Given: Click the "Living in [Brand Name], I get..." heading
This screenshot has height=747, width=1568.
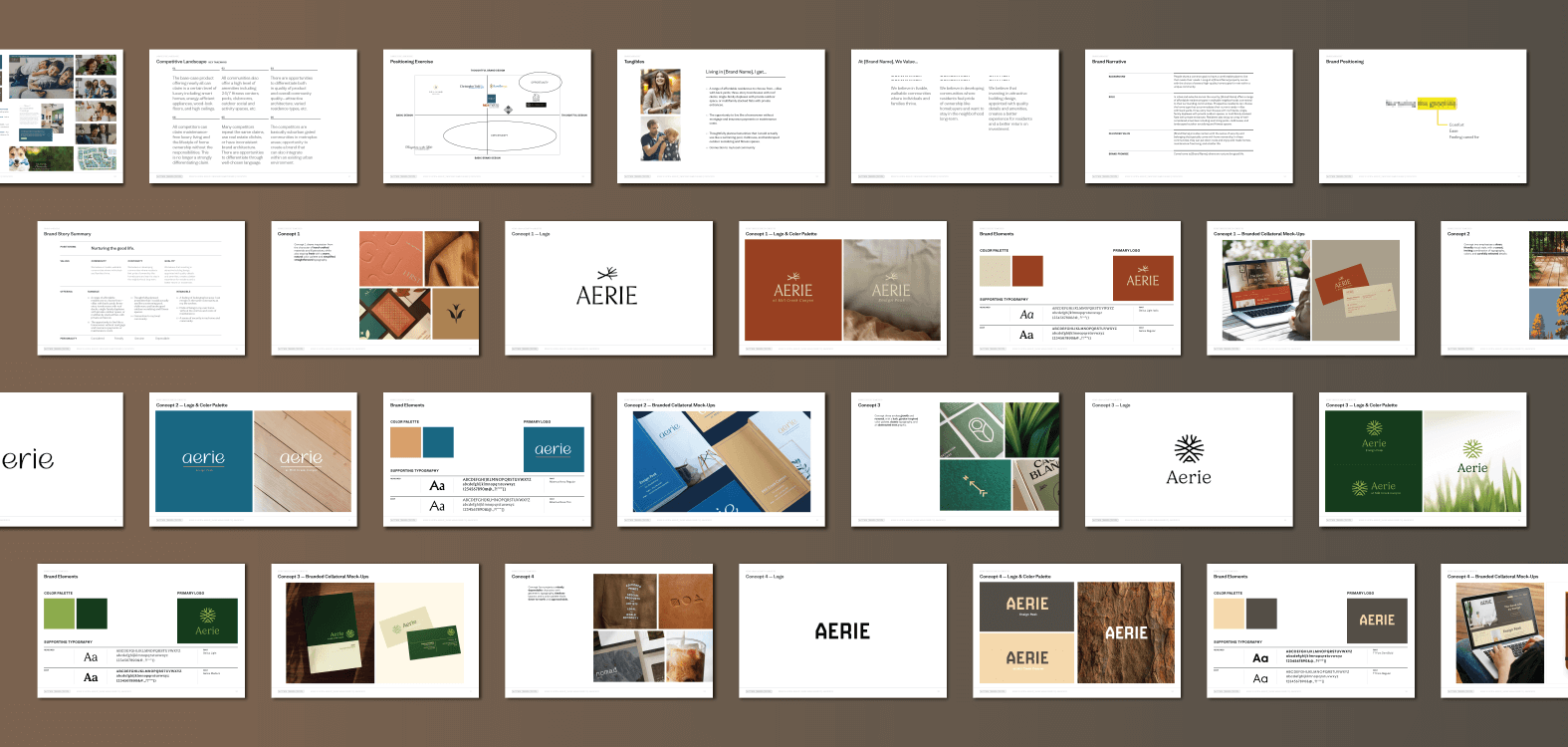Looking at the screenshot, I should click(736, 72).
